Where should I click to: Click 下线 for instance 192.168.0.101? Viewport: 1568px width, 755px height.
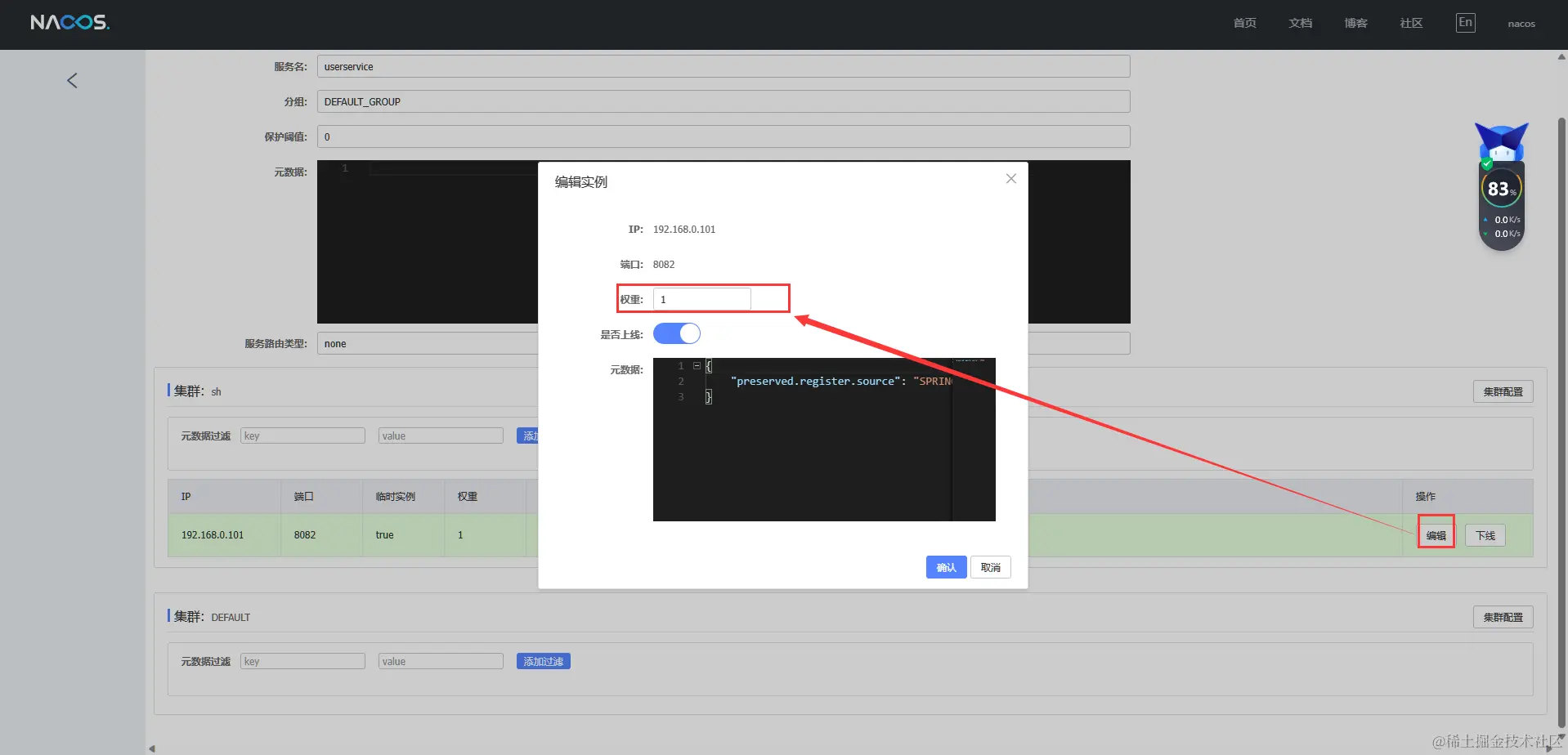point(1485,535)
